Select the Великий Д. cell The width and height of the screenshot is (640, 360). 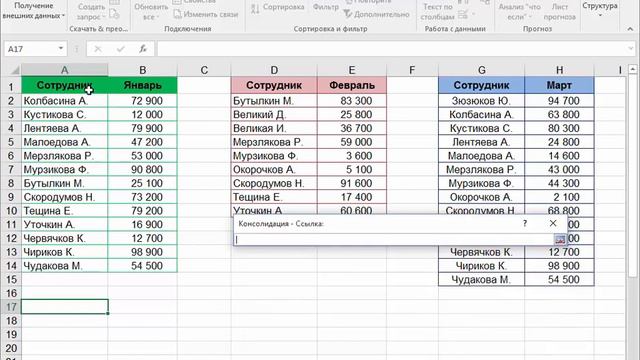(x=274, y=115)
